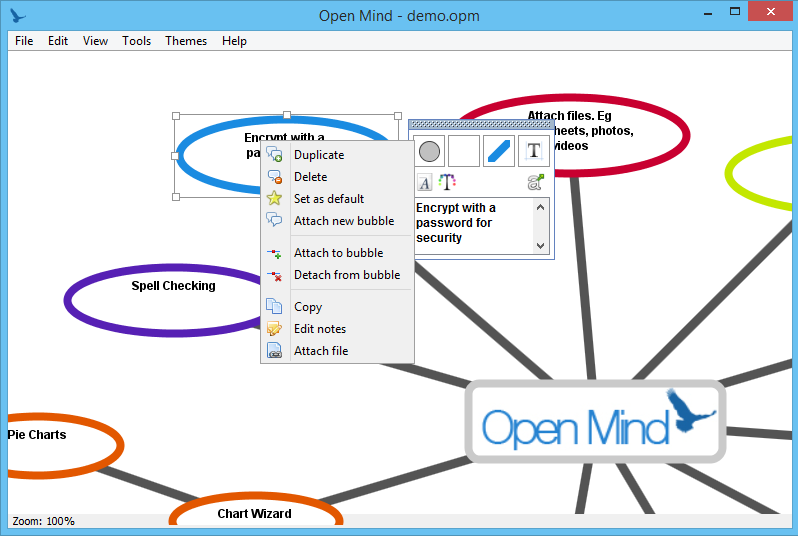Click the text box scroll up arrow
Screen dimensions: 798x536
coord(540,207)
